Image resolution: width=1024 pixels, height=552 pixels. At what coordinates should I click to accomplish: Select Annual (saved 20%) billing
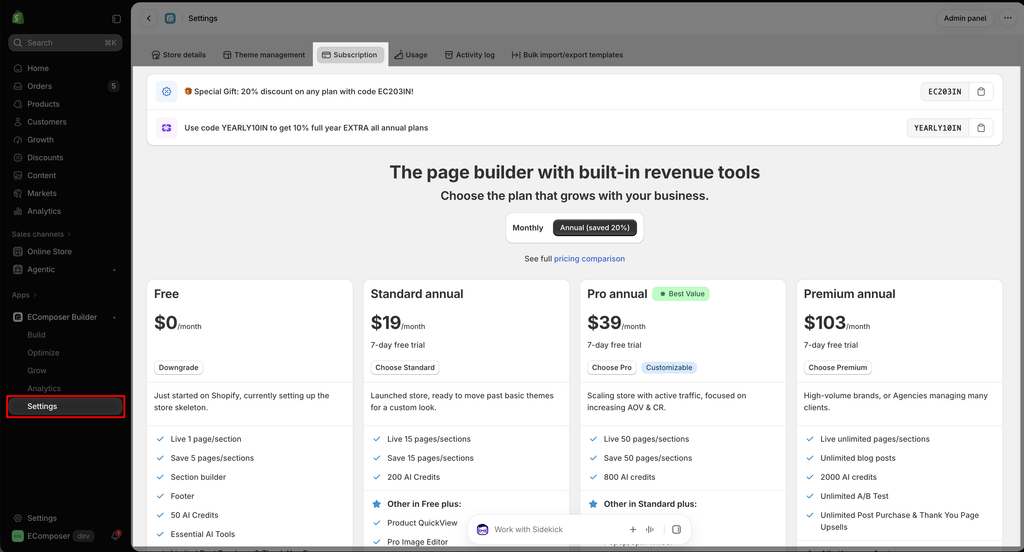click(x=594, y=228)
